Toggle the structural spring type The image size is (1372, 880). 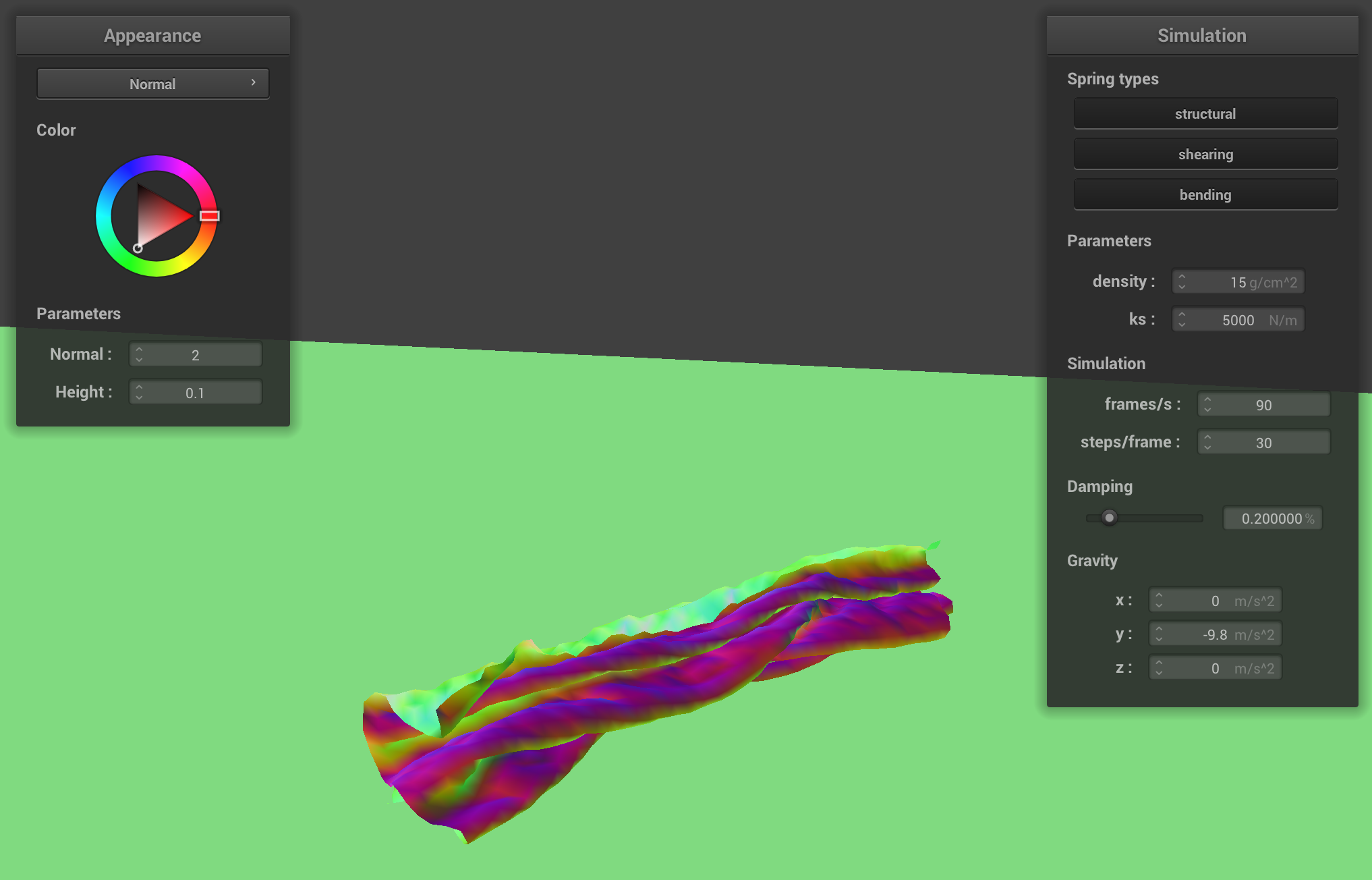coord(1205,113)
